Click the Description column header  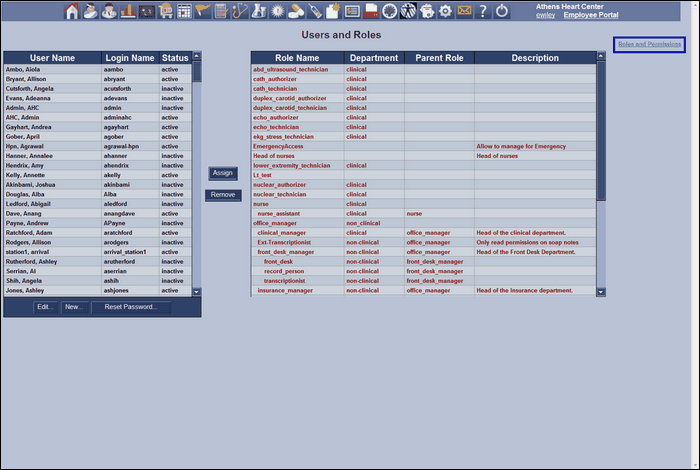[x=535, y=58]
